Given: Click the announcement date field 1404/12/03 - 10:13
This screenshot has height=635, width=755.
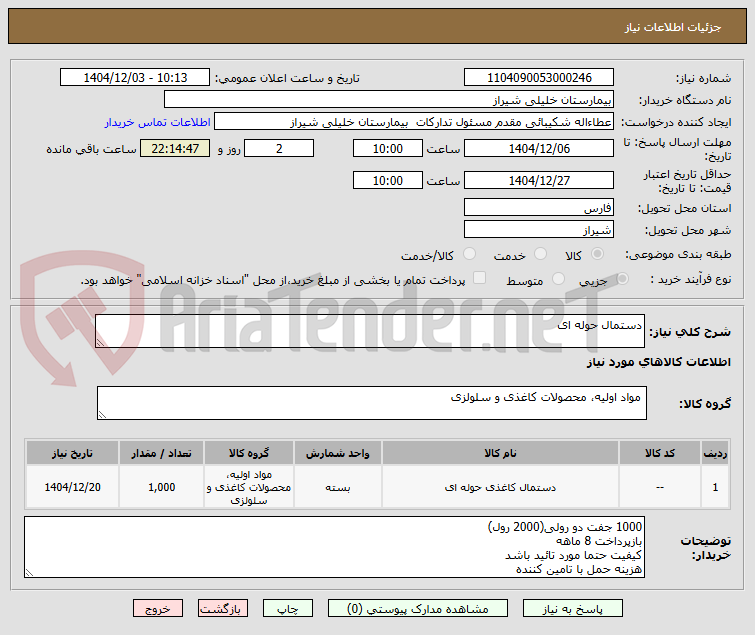Looking at the screenshot, I should tap(135, 77).
